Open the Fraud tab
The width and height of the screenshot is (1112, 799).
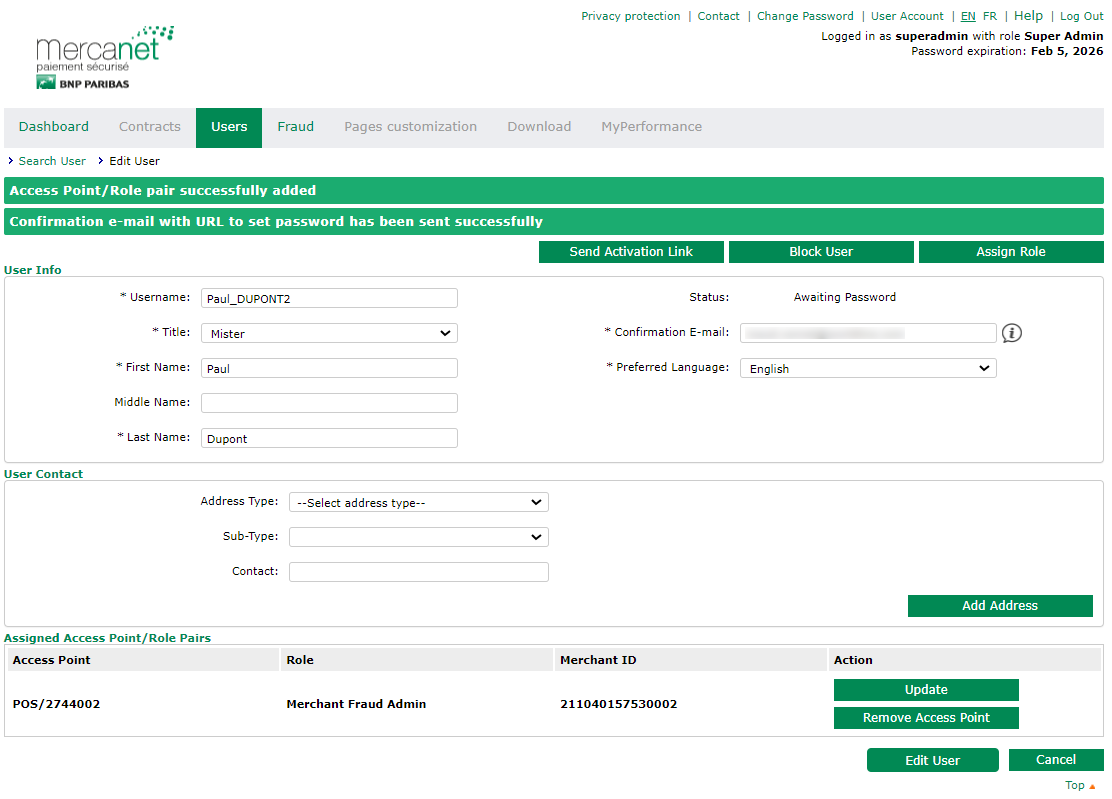295,127
